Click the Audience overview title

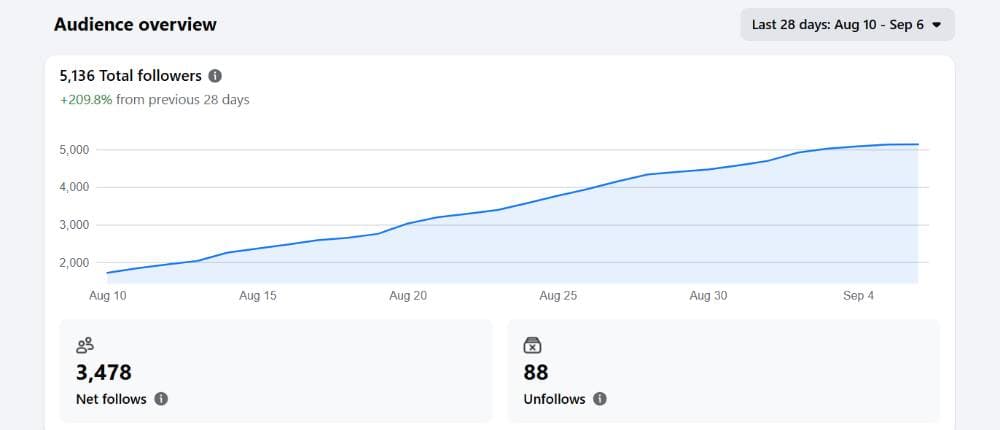(135, 24)
